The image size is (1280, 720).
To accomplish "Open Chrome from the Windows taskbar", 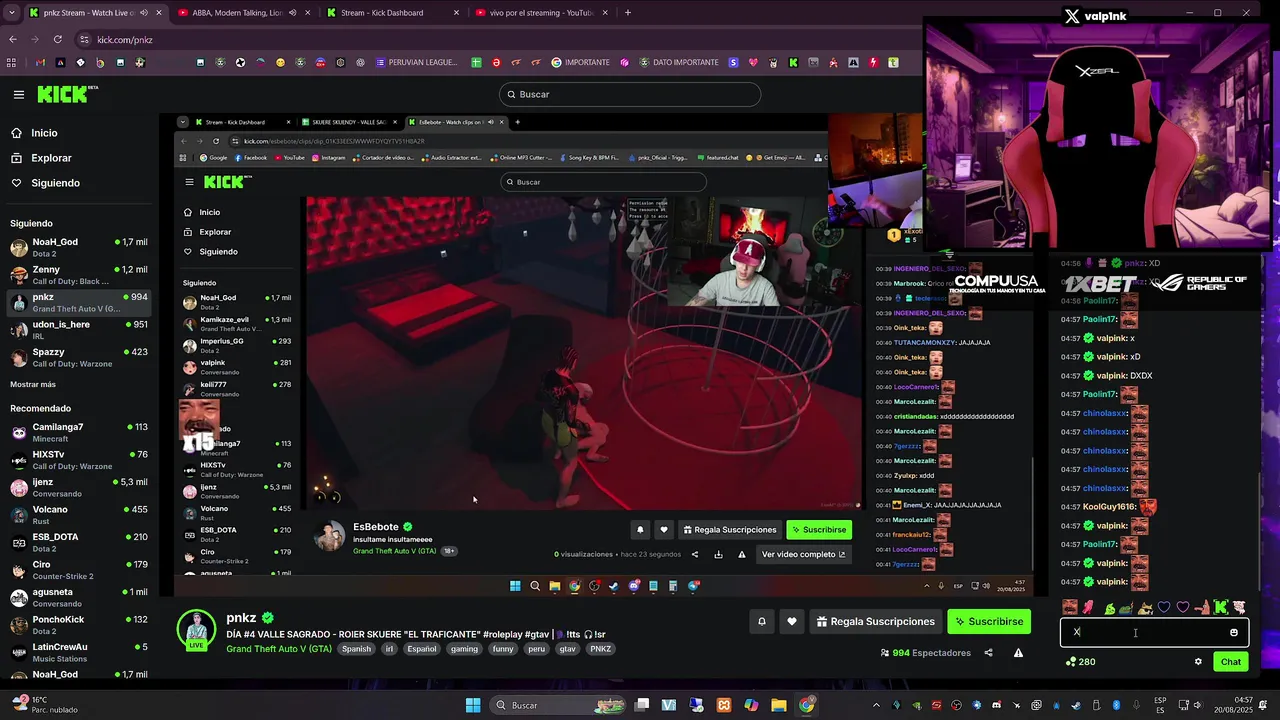I will point(806,705).
